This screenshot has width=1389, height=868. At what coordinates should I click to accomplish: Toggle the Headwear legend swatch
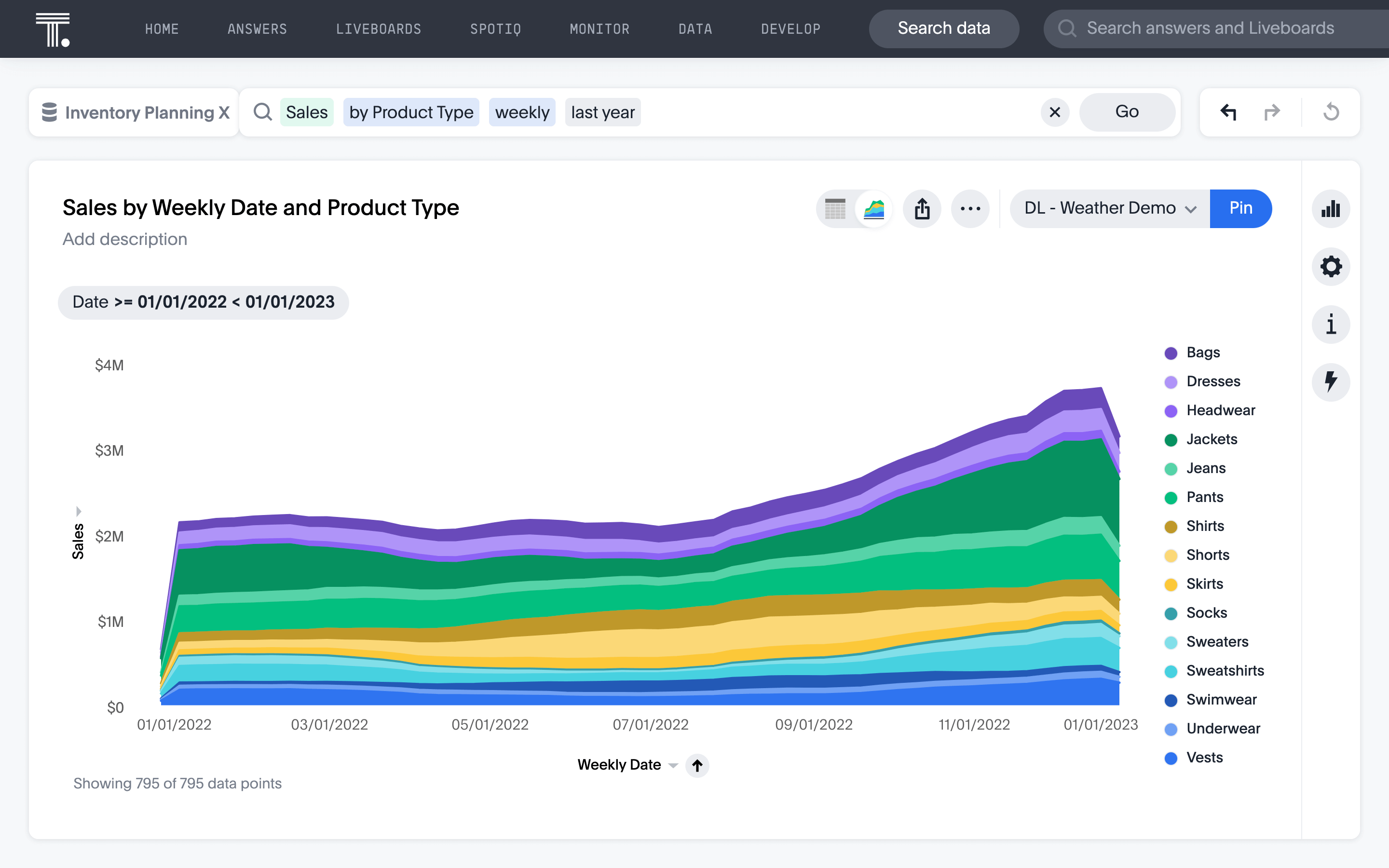coord(1171,411)
